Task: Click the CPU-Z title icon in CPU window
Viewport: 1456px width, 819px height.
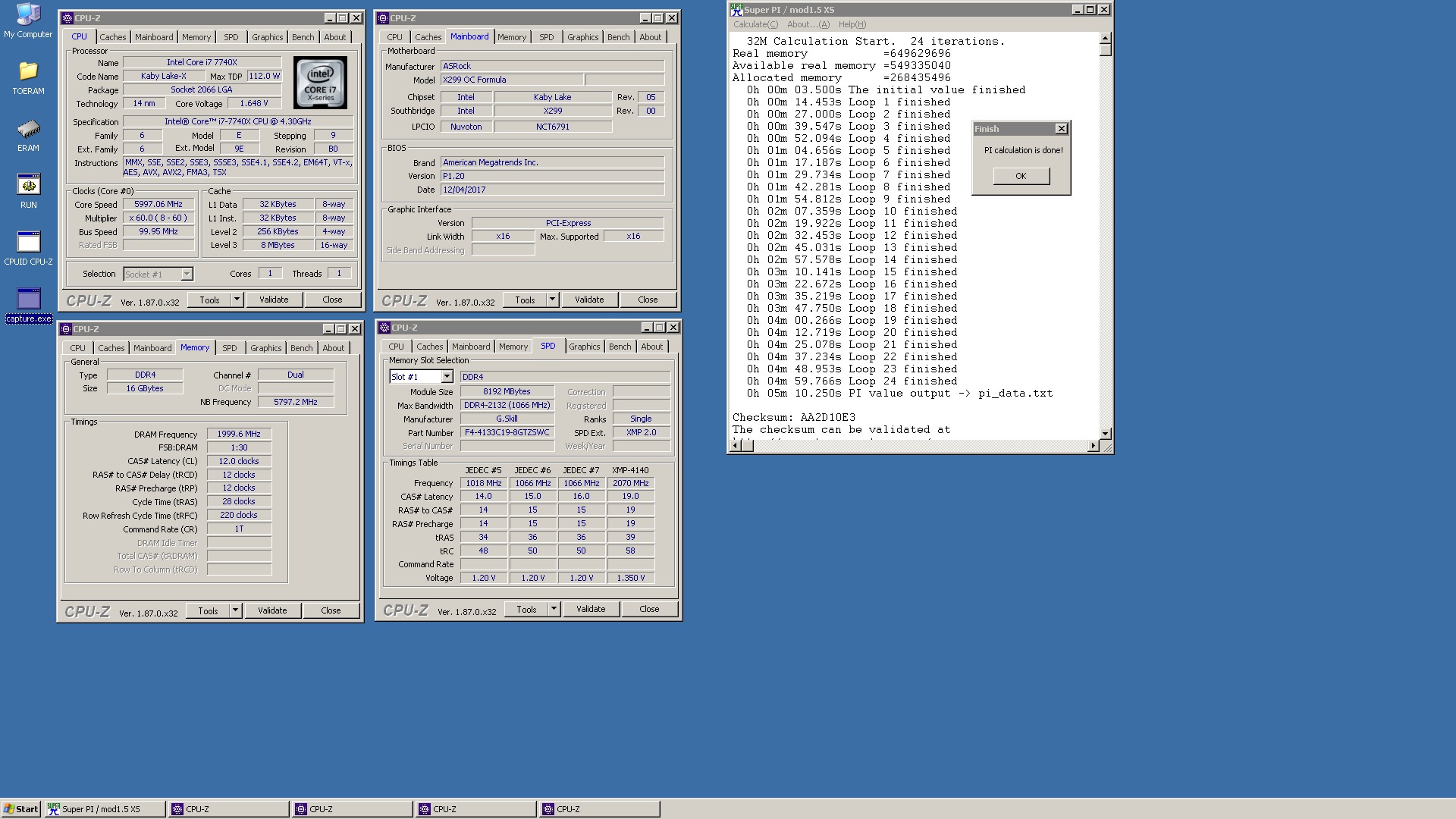Action: click(x=67, y=18)
